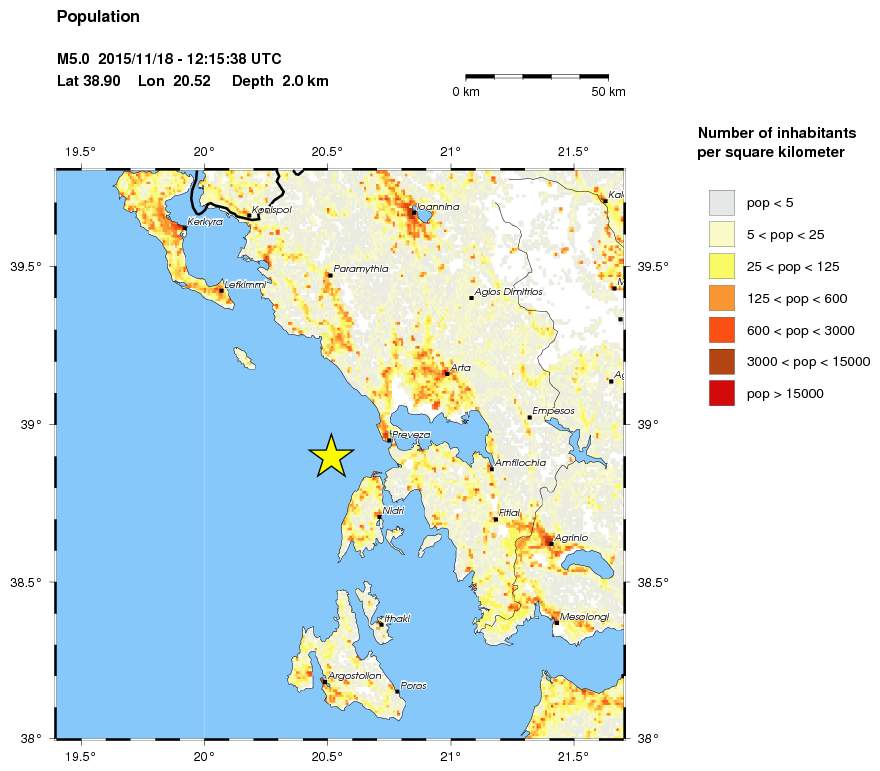Screen dimensions: 880x771
Task: Select the Ioannina city marker
Action: pyautogui.click(x=413, y=212)
